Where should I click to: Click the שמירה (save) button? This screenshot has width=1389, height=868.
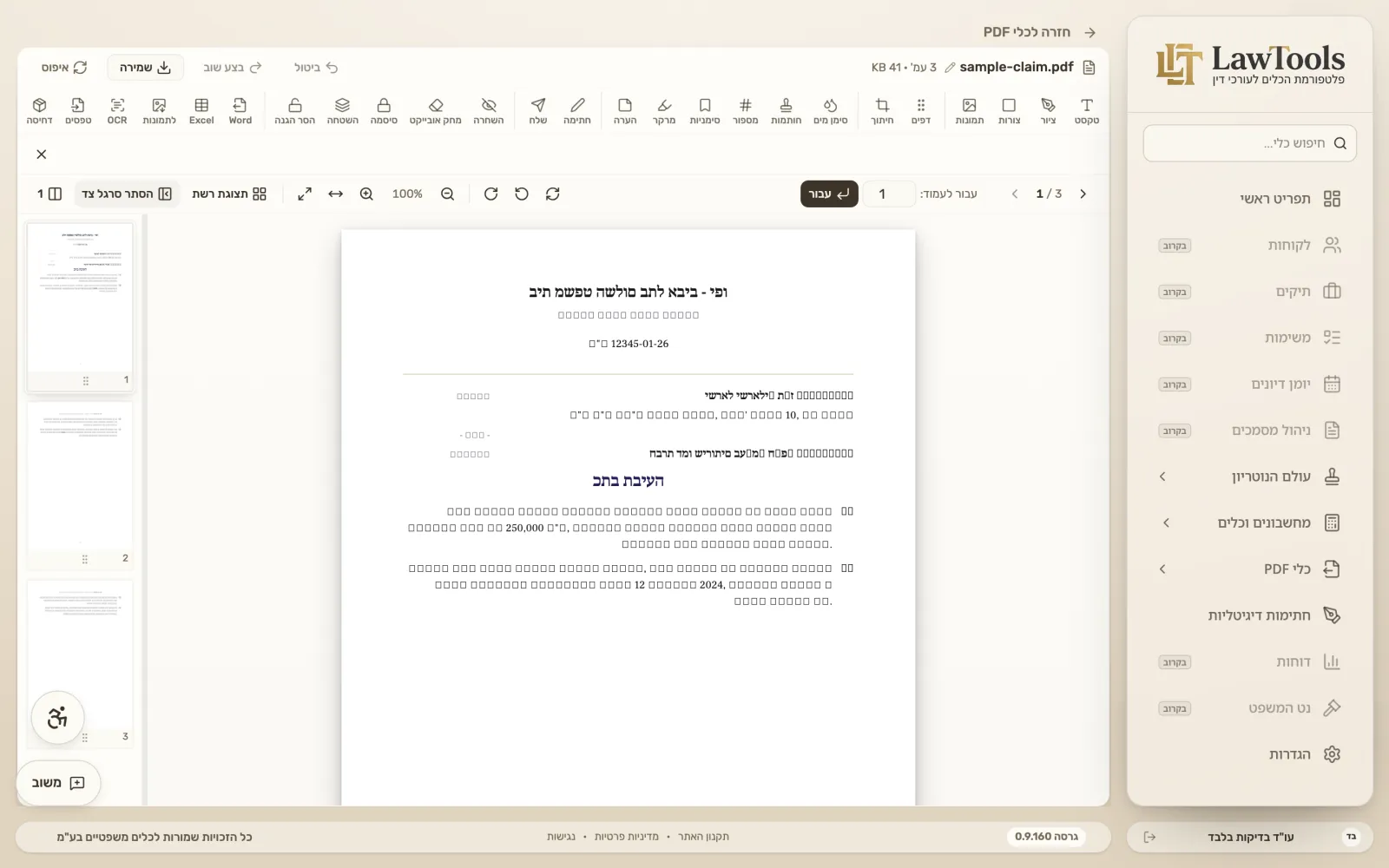(x=145, y=67)
